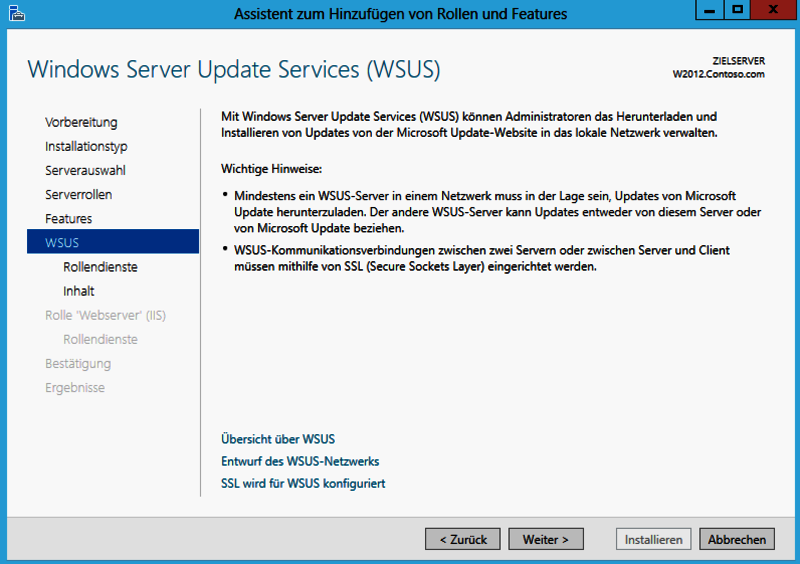Viewport: 800px width, 564px height.
Task: Minimize the wizard window
Action: tap(709, 10)
